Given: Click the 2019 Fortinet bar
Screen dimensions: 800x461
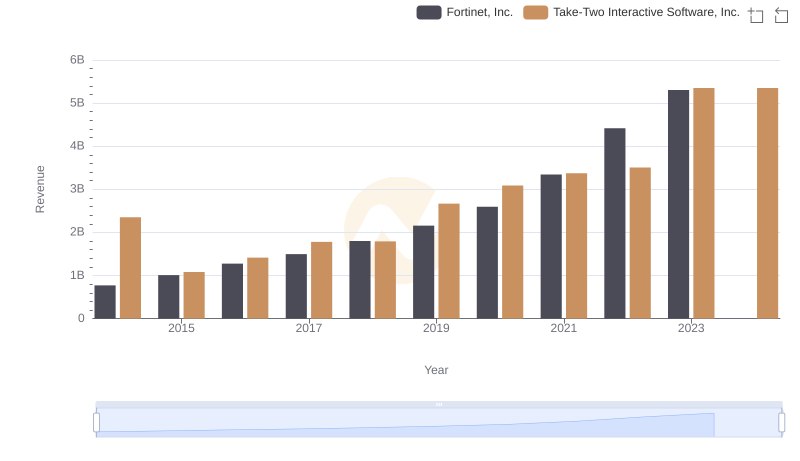Looking at the screenshot, I should coord(424,272).
